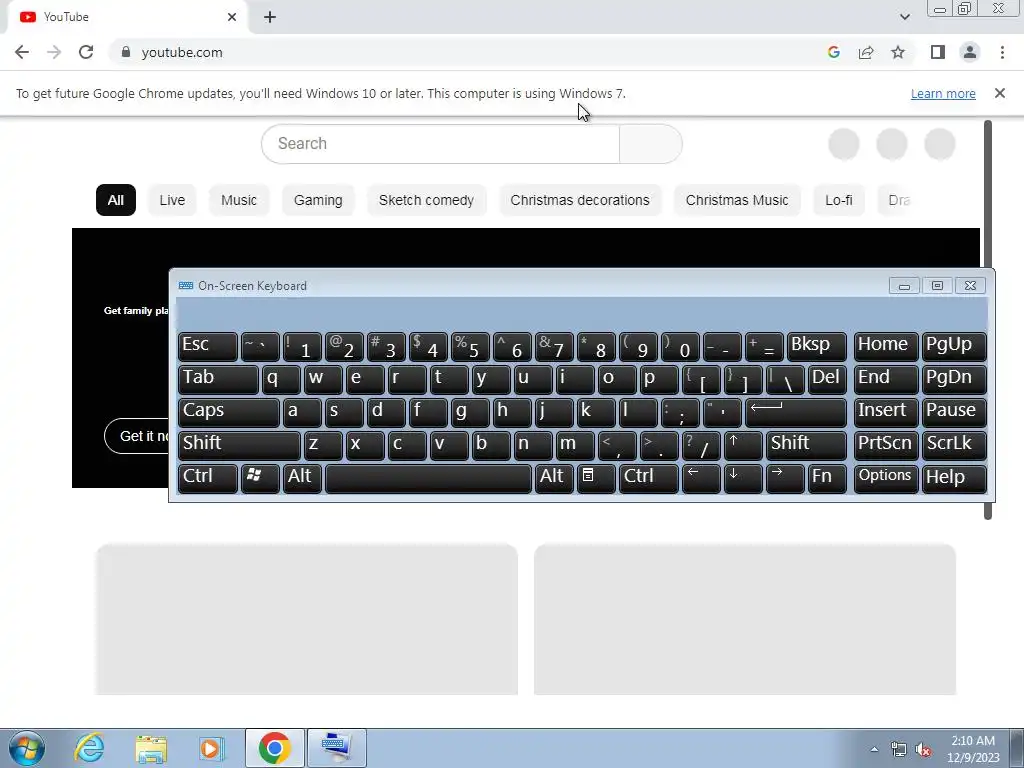Open the Windows Start menu
This screenshot has height=768, width=1024.
(x=27, y=748)
